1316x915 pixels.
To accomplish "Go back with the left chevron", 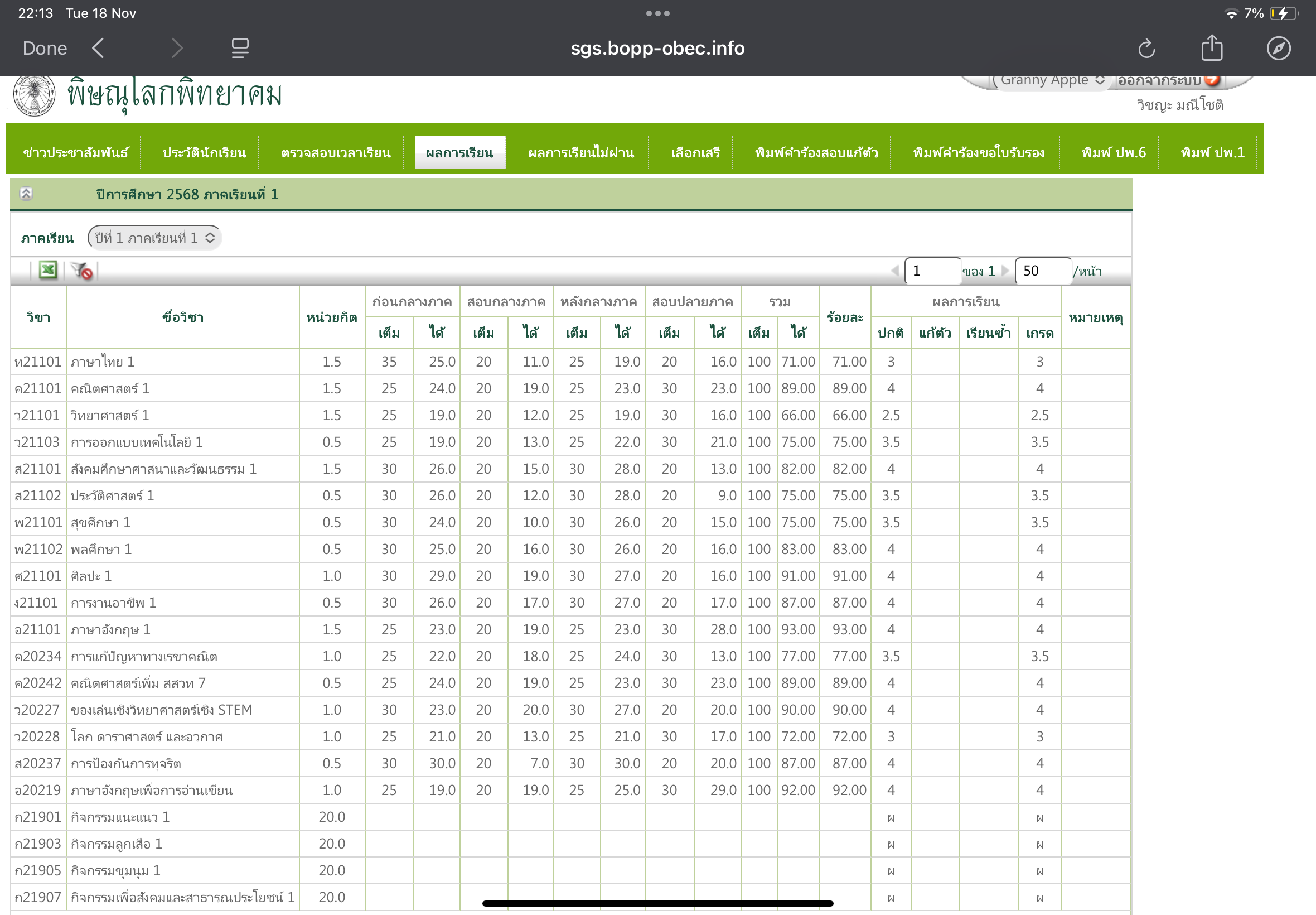I will click(98, 48).
